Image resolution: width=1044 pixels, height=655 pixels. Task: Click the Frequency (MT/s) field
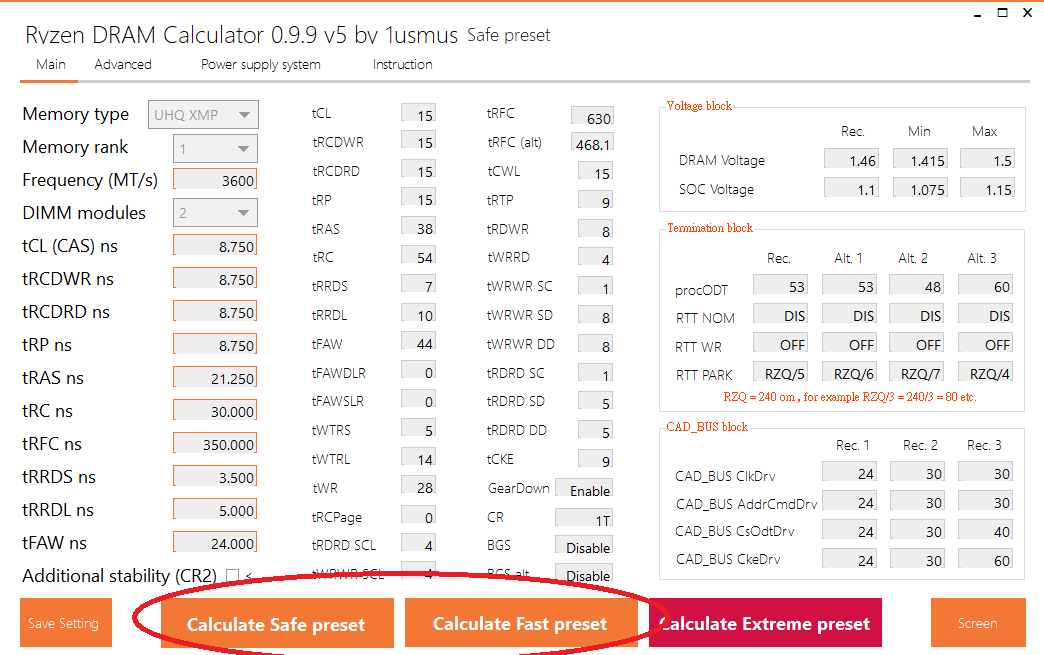coord(215,180)
